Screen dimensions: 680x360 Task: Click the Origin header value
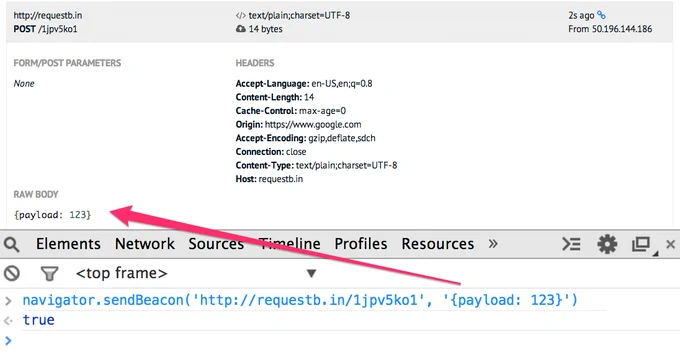[x=313, y=124]
